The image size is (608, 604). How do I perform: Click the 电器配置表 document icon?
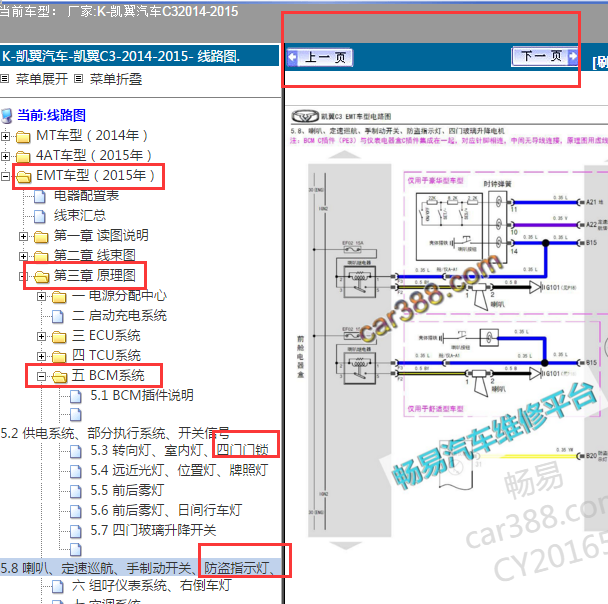(x=40, y=197)
